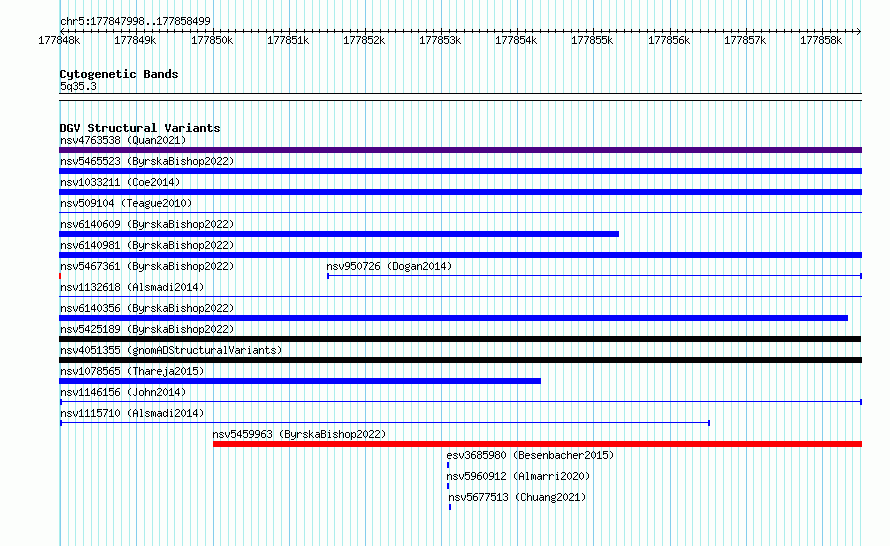Click the thin nsv1132618 variant line
The image size is (890, 546).
coord(460,297)
